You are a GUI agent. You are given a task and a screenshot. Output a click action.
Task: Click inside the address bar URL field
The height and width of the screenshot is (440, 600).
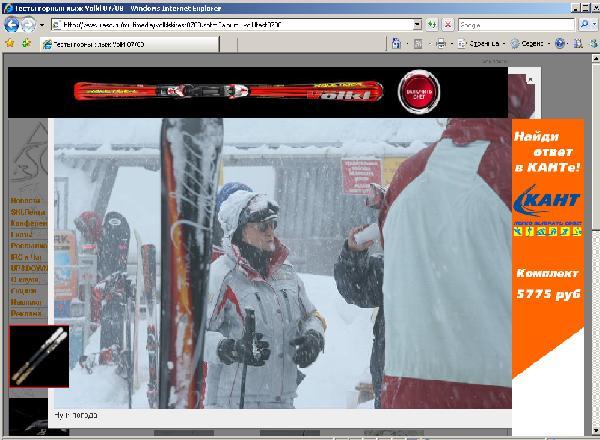(x=232, y=25)
